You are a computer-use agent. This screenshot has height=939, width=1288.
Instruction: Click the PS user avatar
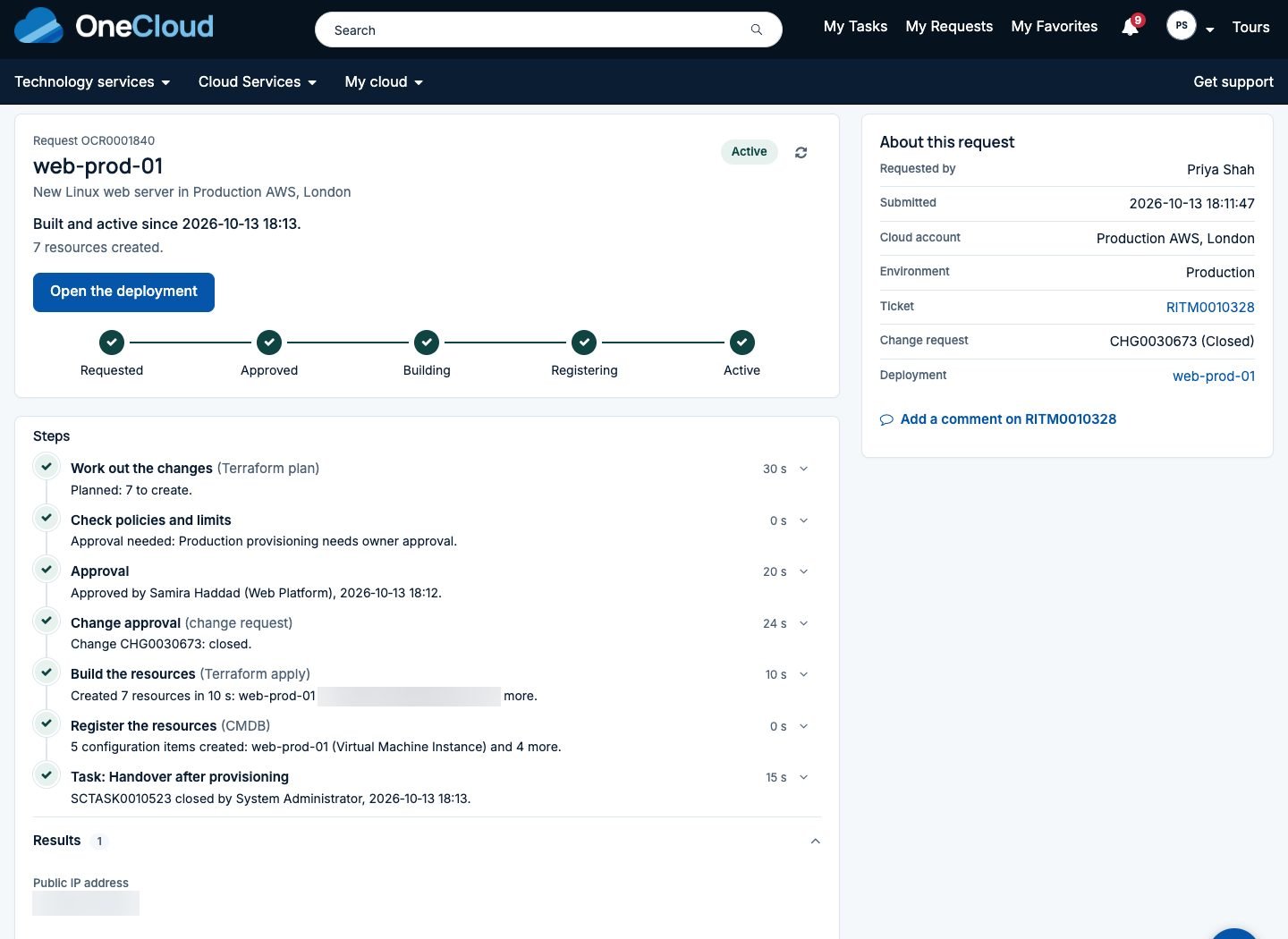[x=1182, y=26]
